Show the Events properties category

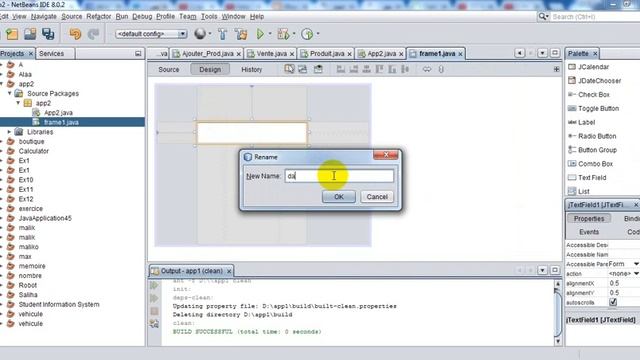[589, 232]
